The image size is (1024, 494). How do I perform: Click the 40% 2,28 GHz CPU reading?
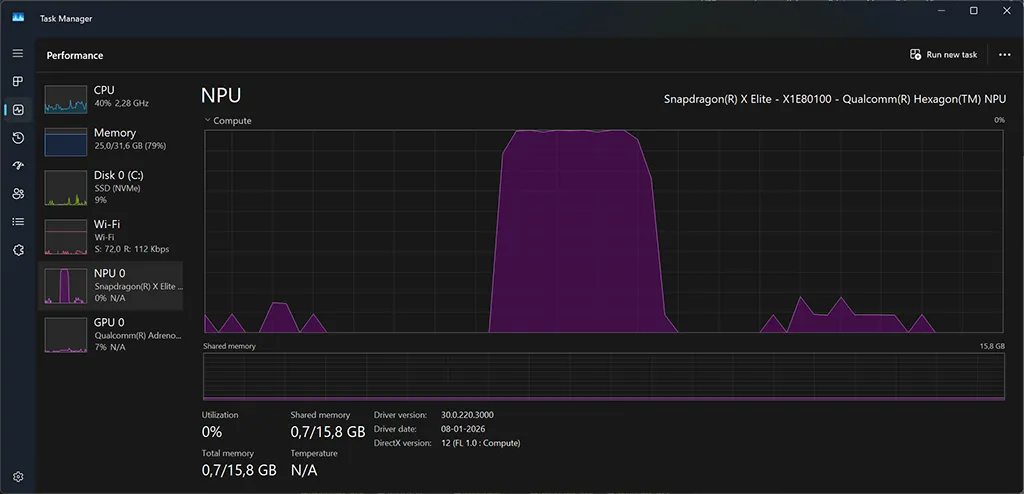(x=121, y=103)
